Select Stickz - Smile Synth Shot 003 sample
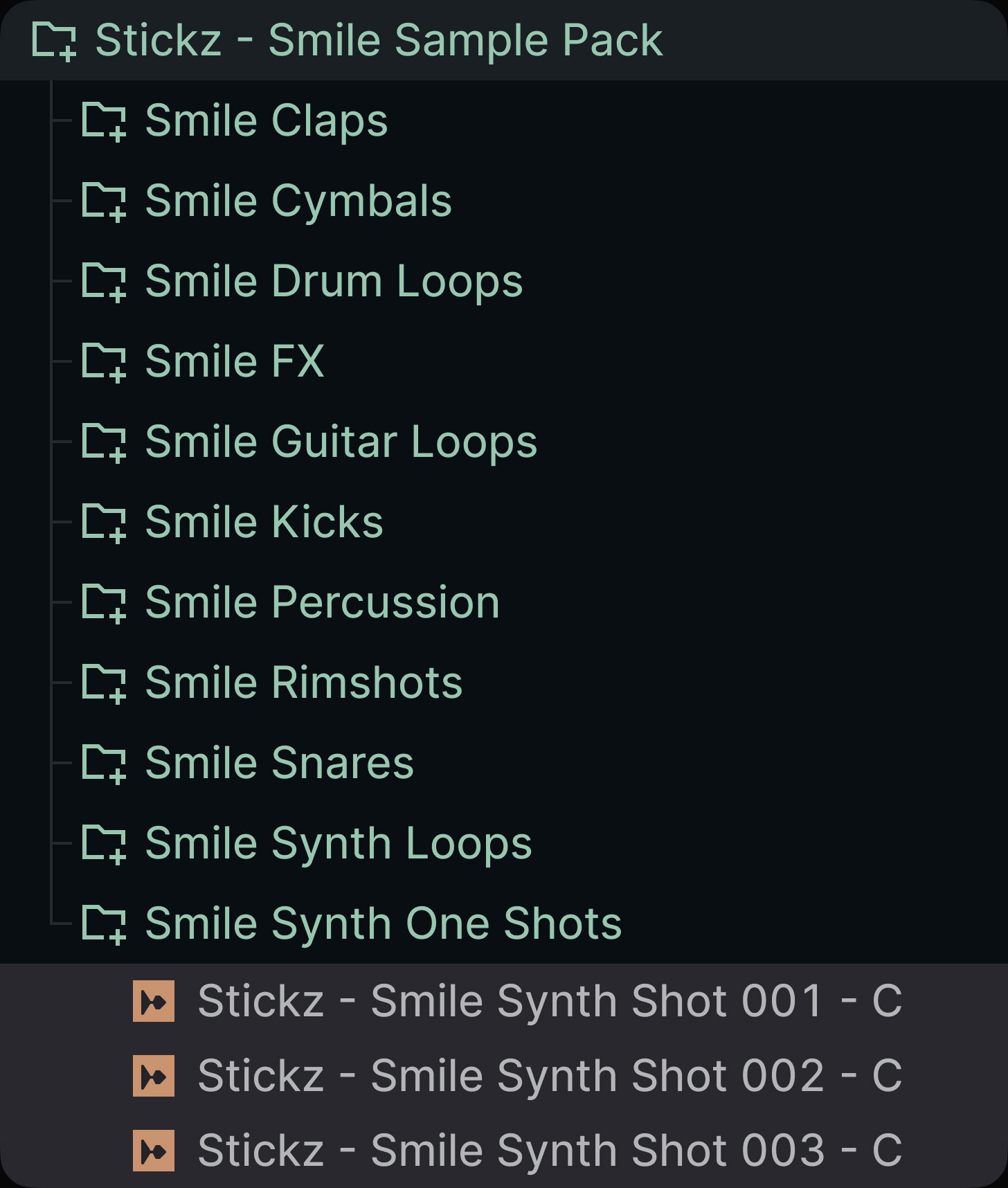 [x=550, y=1151]
